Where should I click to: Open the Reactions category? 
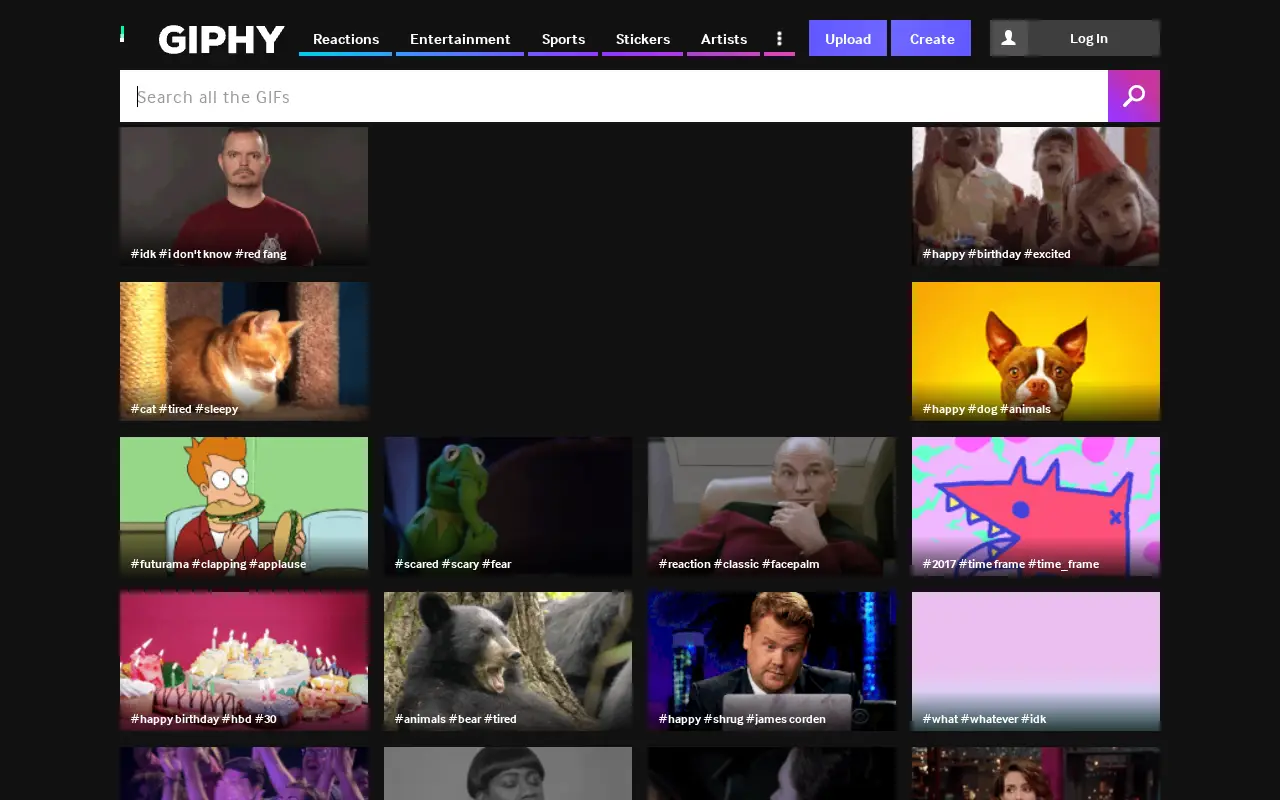tap(346, 39)
